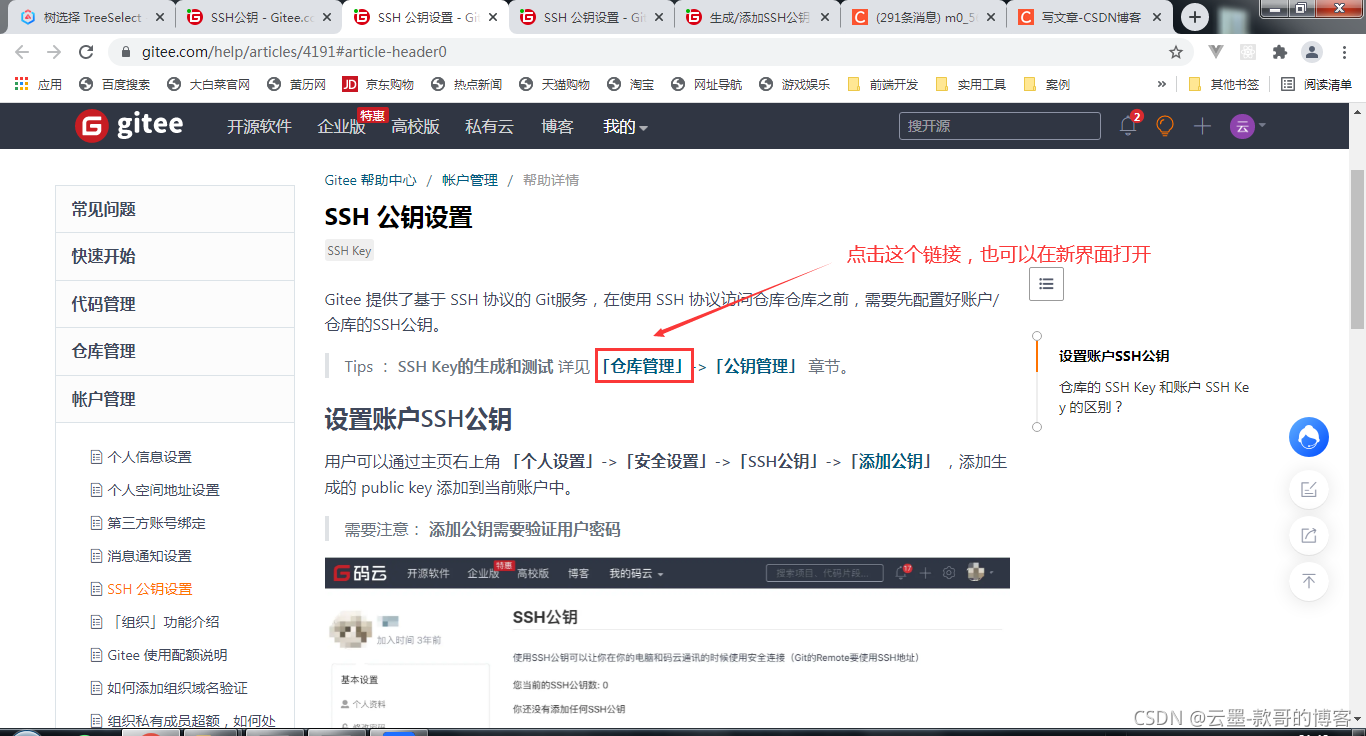Click the browser address bar URL
Viewport: 1366px width, 736px height.
tap(293, 52)
